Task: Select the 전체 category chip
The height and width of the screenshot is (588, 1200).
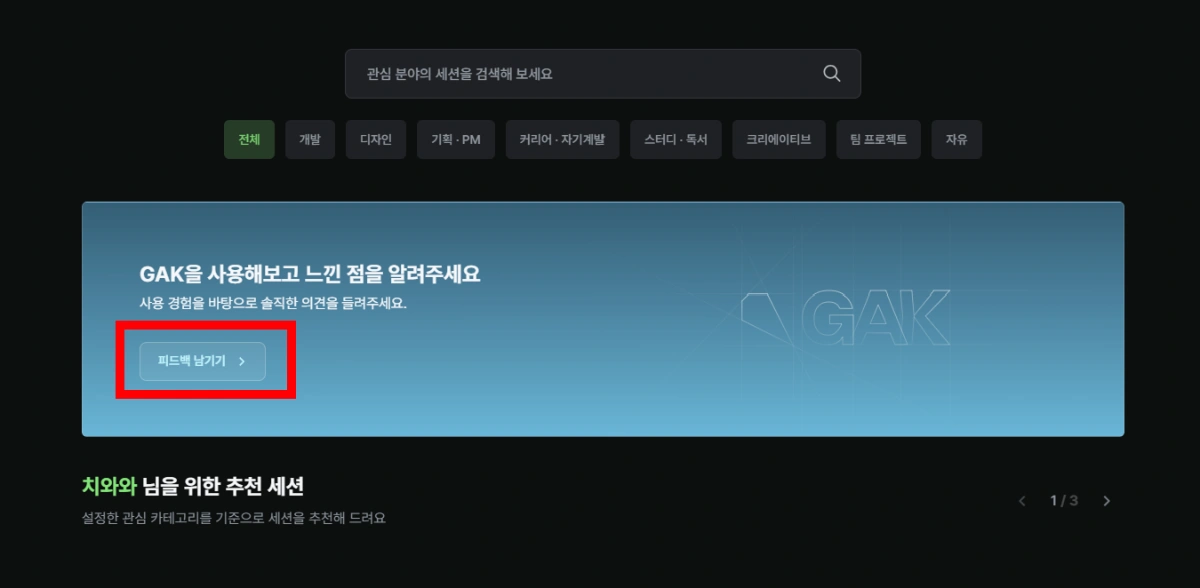Action: 249,140
